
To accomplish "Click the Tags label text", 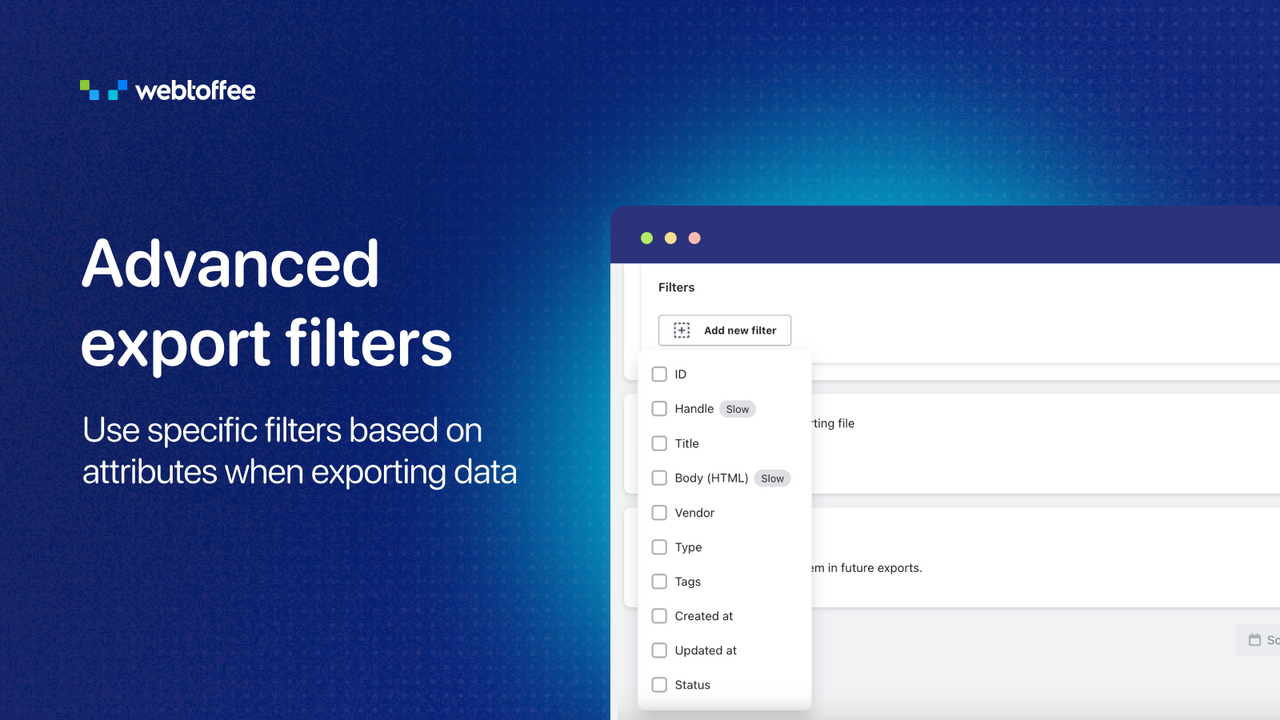I will [x=687, y=582].
